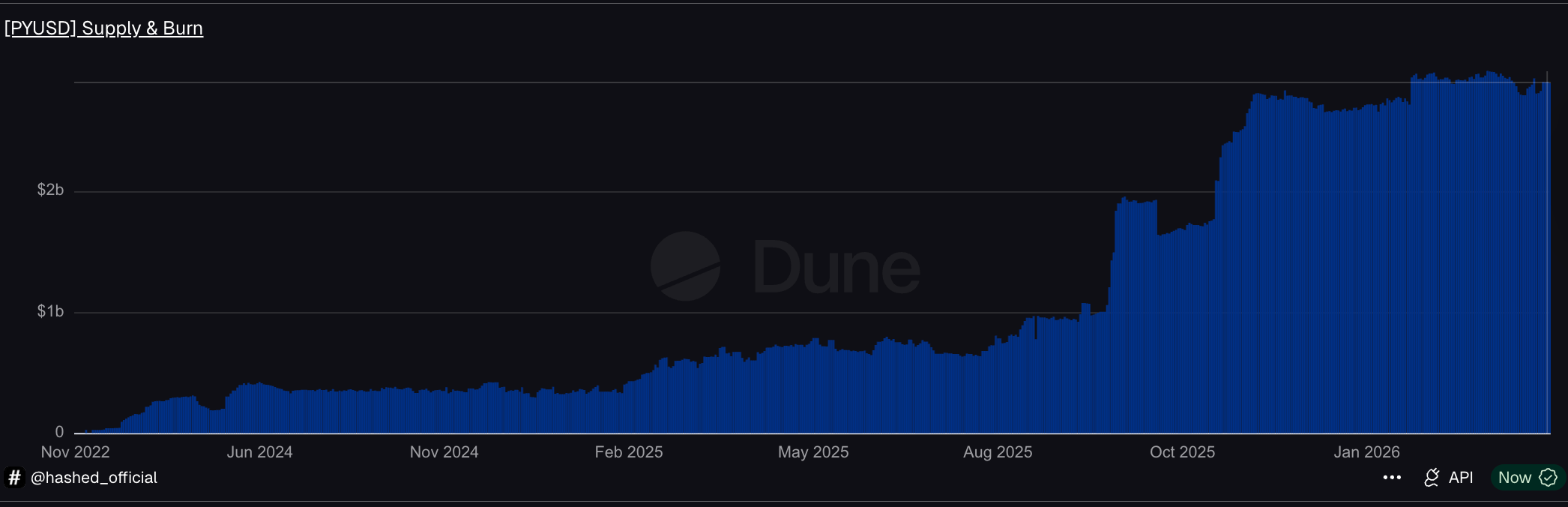
Task: Click the May 2025 x-axis label
Action: [813, 452]
